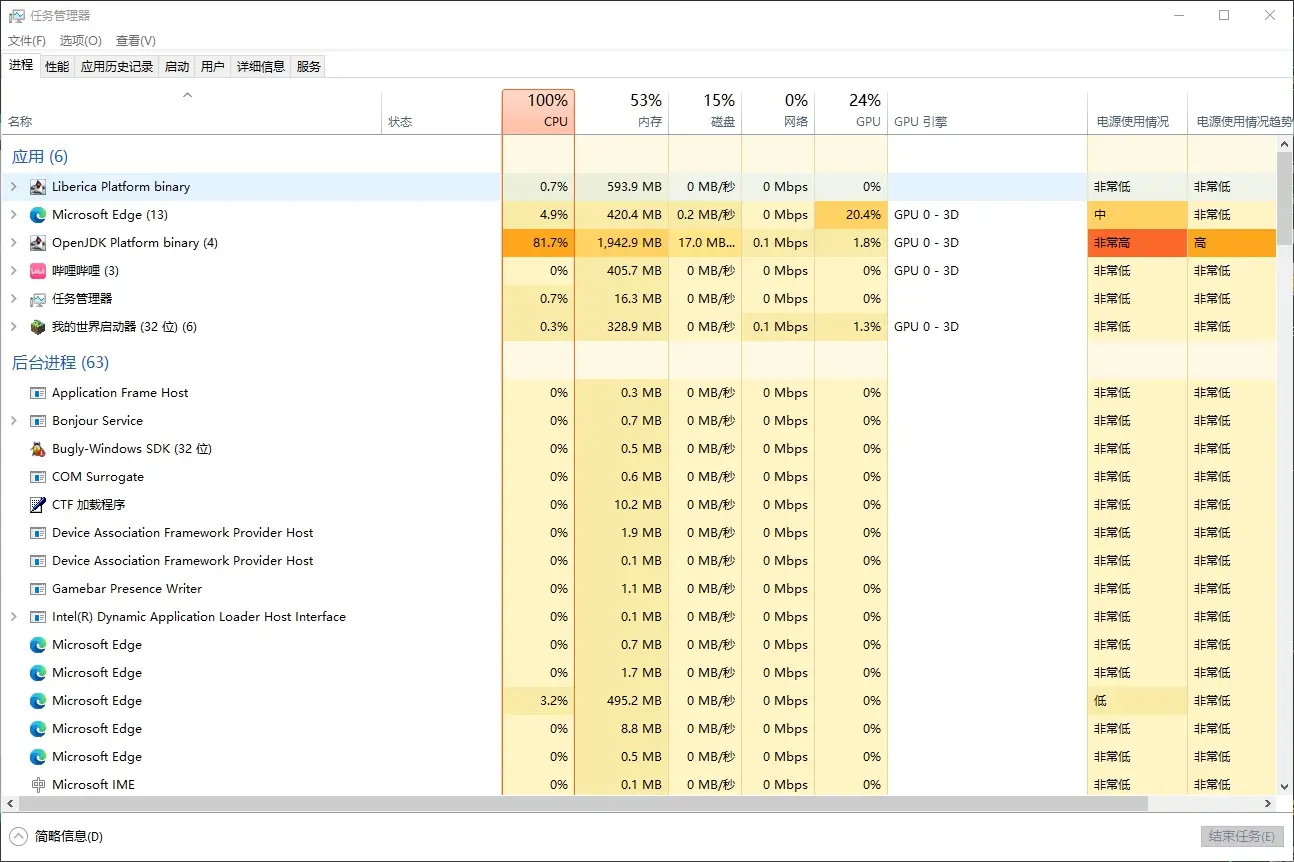Sort by the 网络 column header
Viewport: 1294px width, 862px height.
tap(778, 111)
